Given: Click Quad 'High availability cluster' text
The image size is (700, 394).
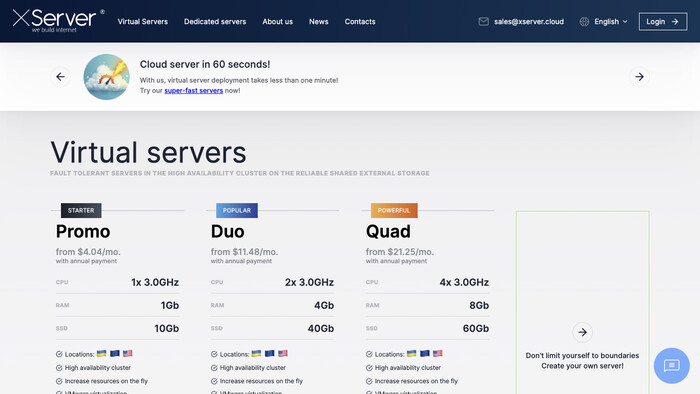Looking at the screenshot, I should 408,368.
